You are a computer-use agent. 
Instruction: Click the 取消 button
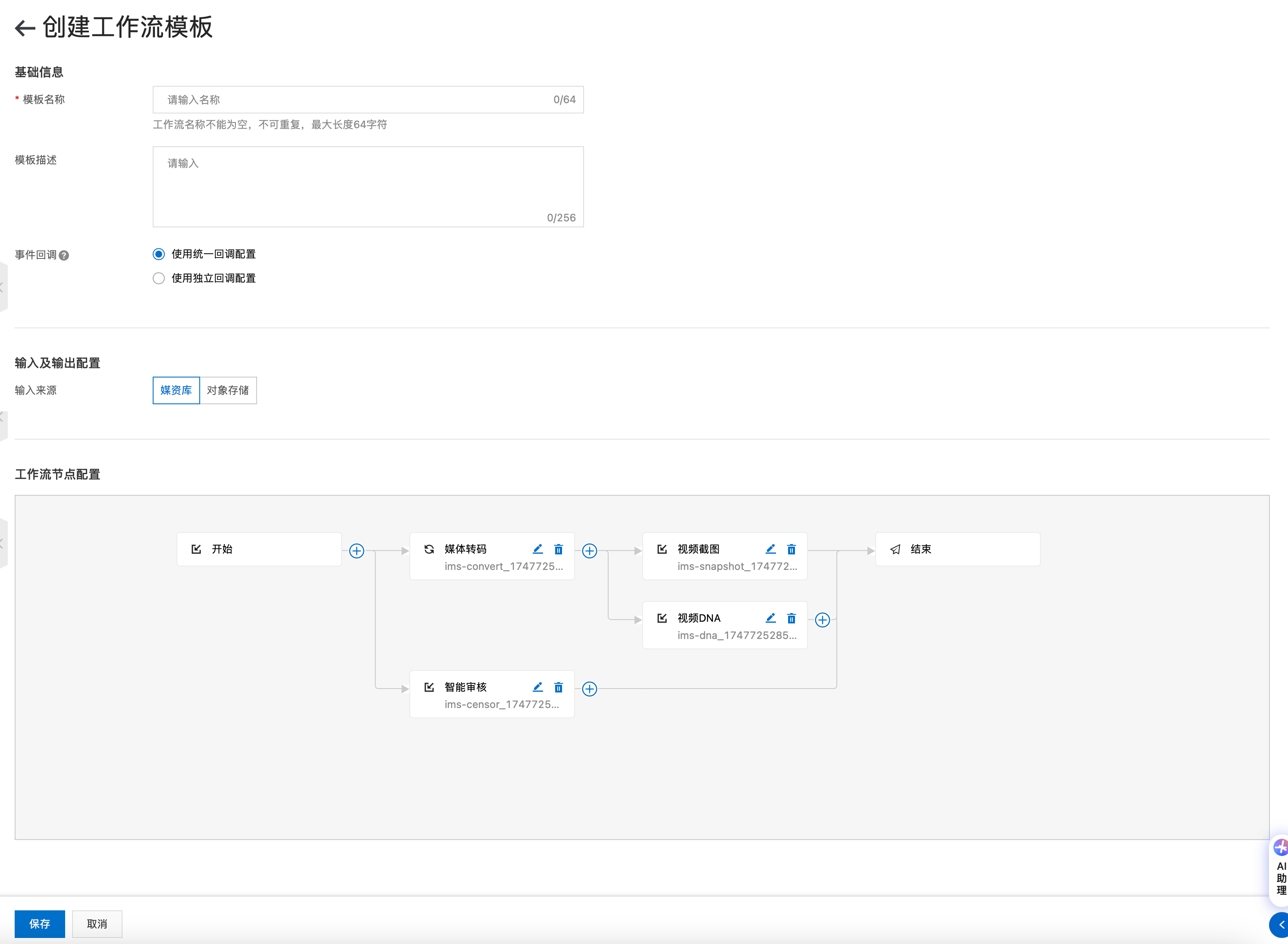coord(97,923)
